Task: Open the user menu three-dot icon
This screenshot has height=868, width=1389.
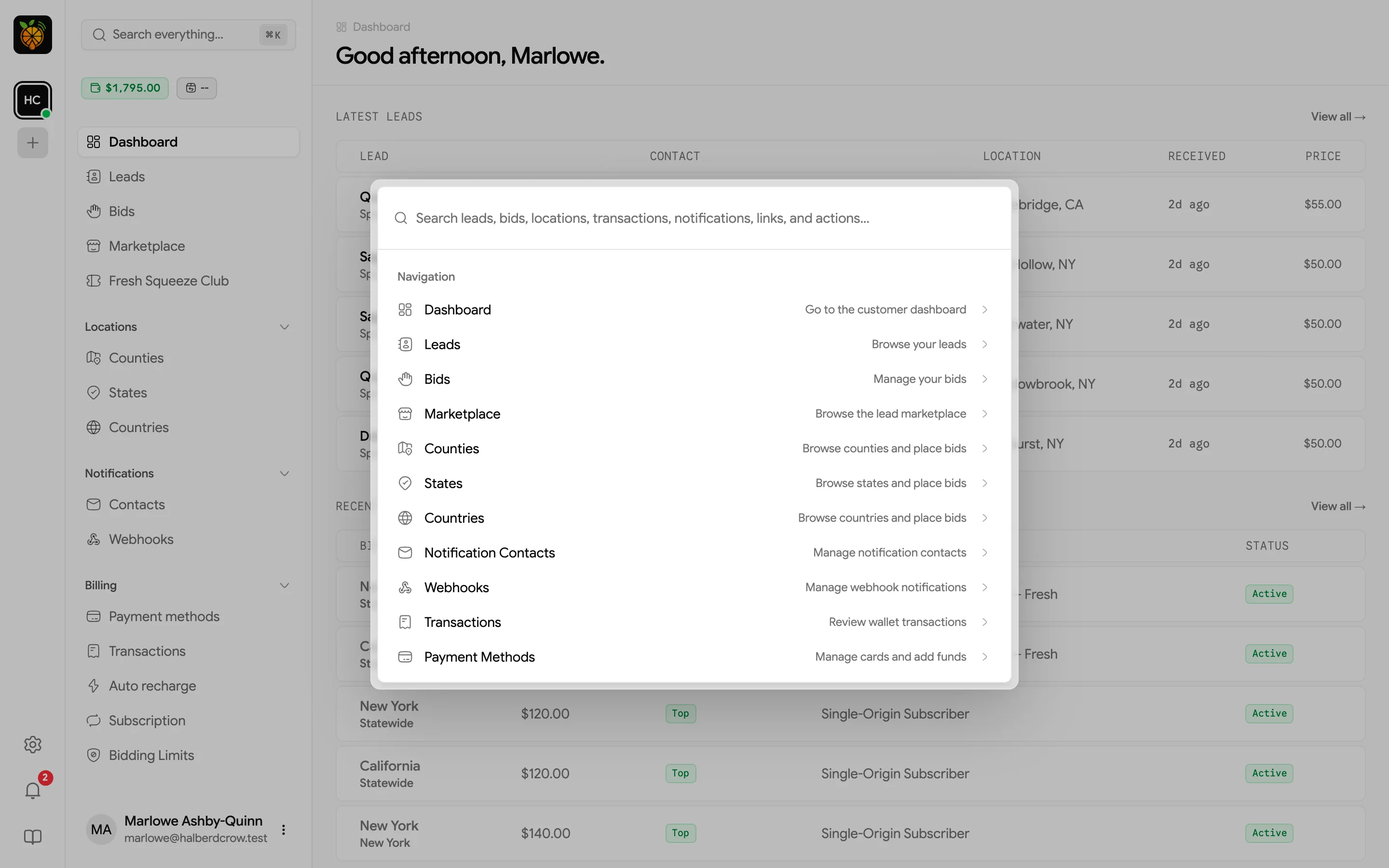Action: 284,829
